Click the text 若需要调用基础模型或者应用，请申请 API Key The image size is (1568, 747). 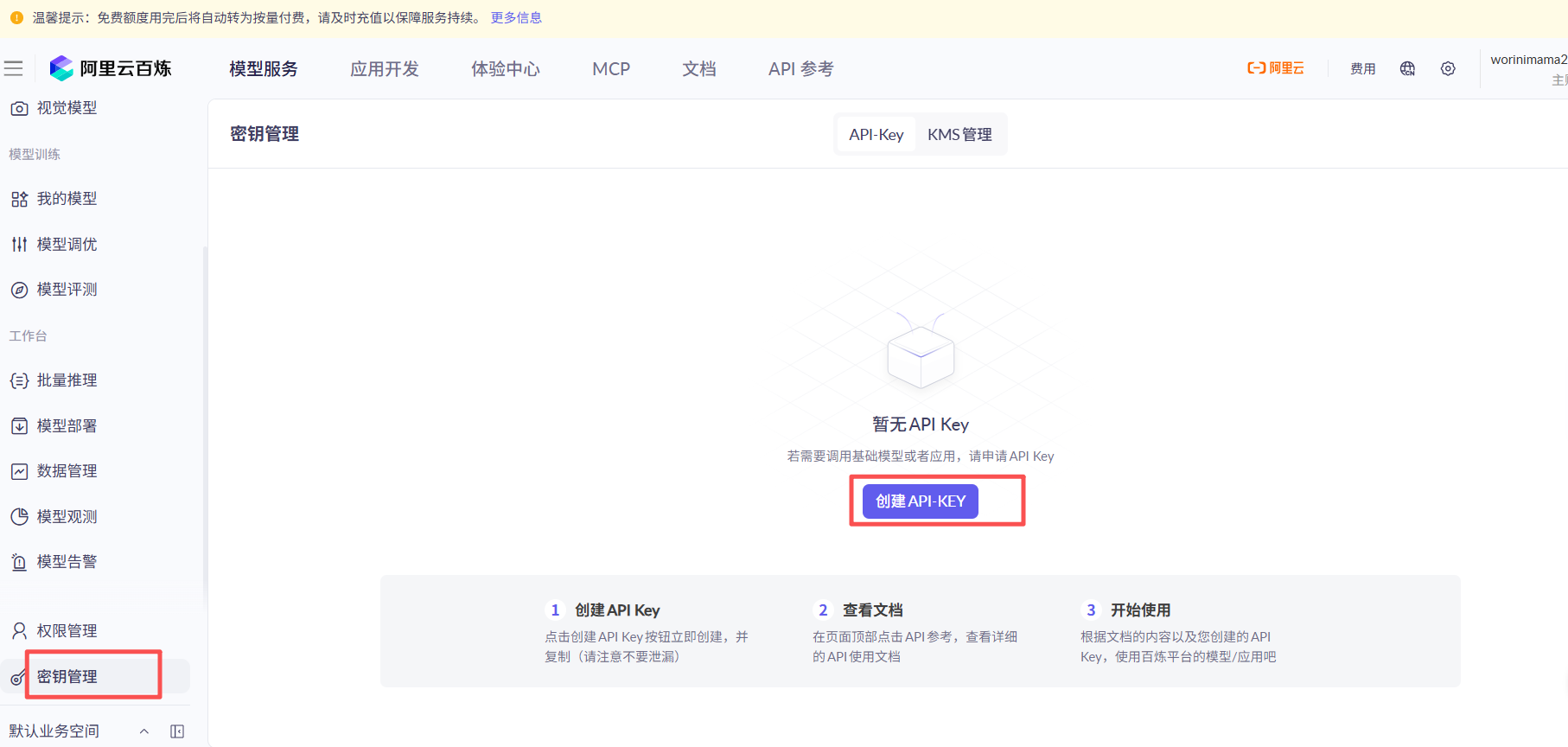921,456
